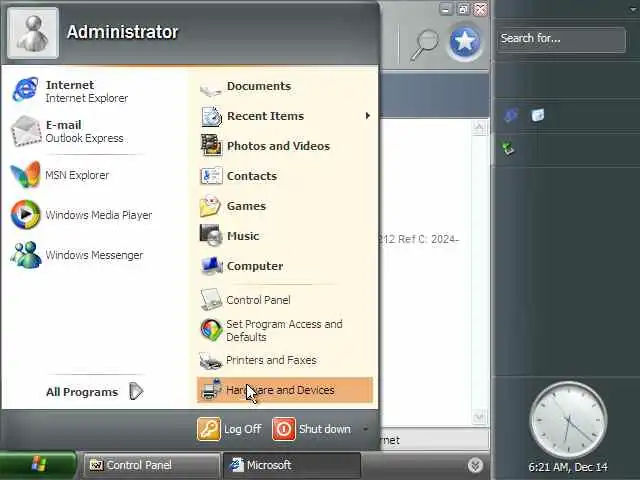
Task: Click the blue star favorites icon
Action: [x=464, y=42]
